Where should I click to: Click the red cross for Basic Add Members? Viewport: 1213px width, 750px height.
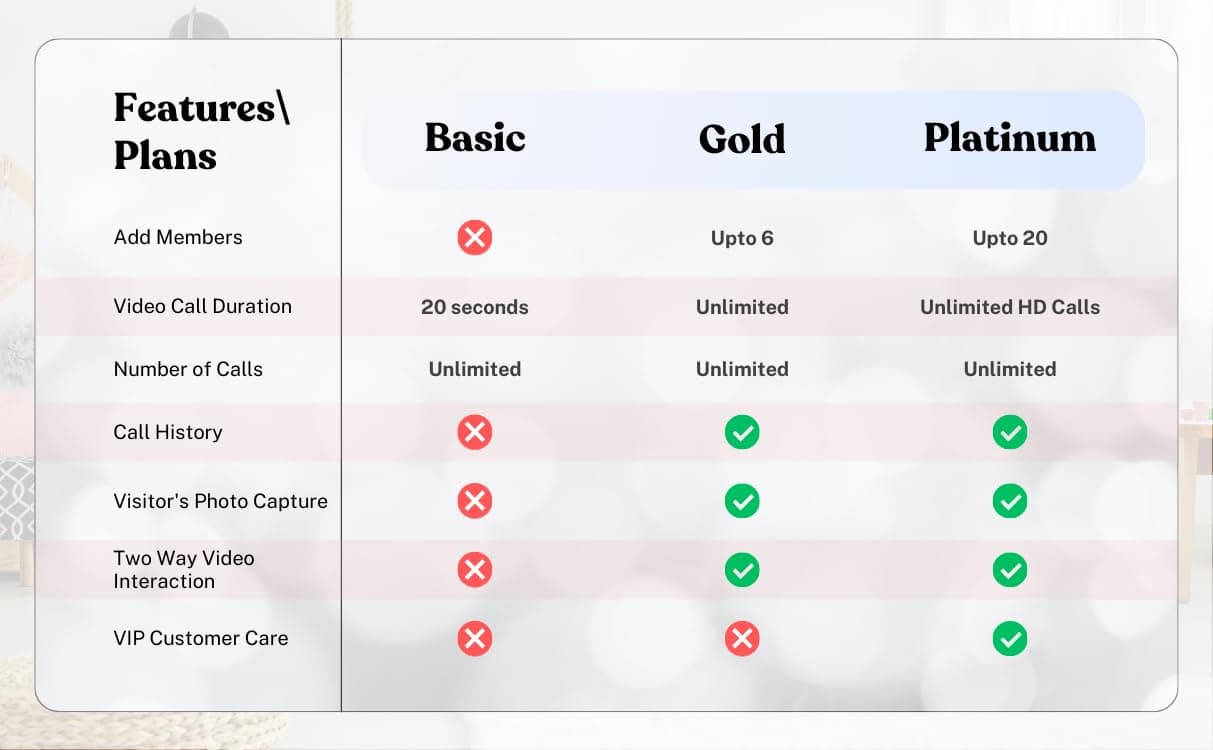[x=475, y=238]
